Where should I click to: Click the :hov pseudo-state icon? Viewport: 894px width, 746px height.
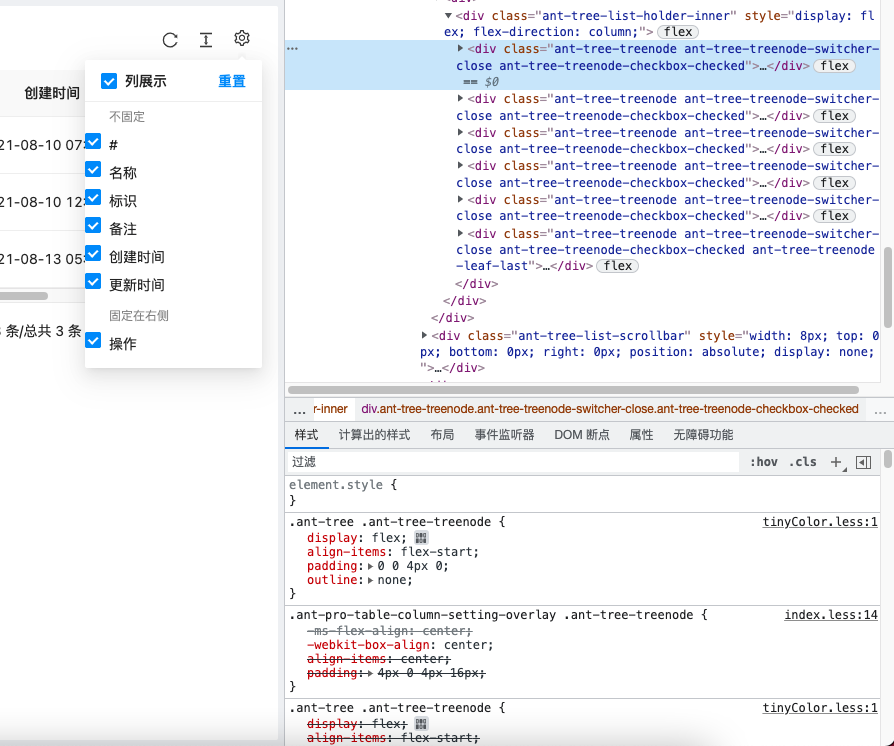[x=764, y=462]
